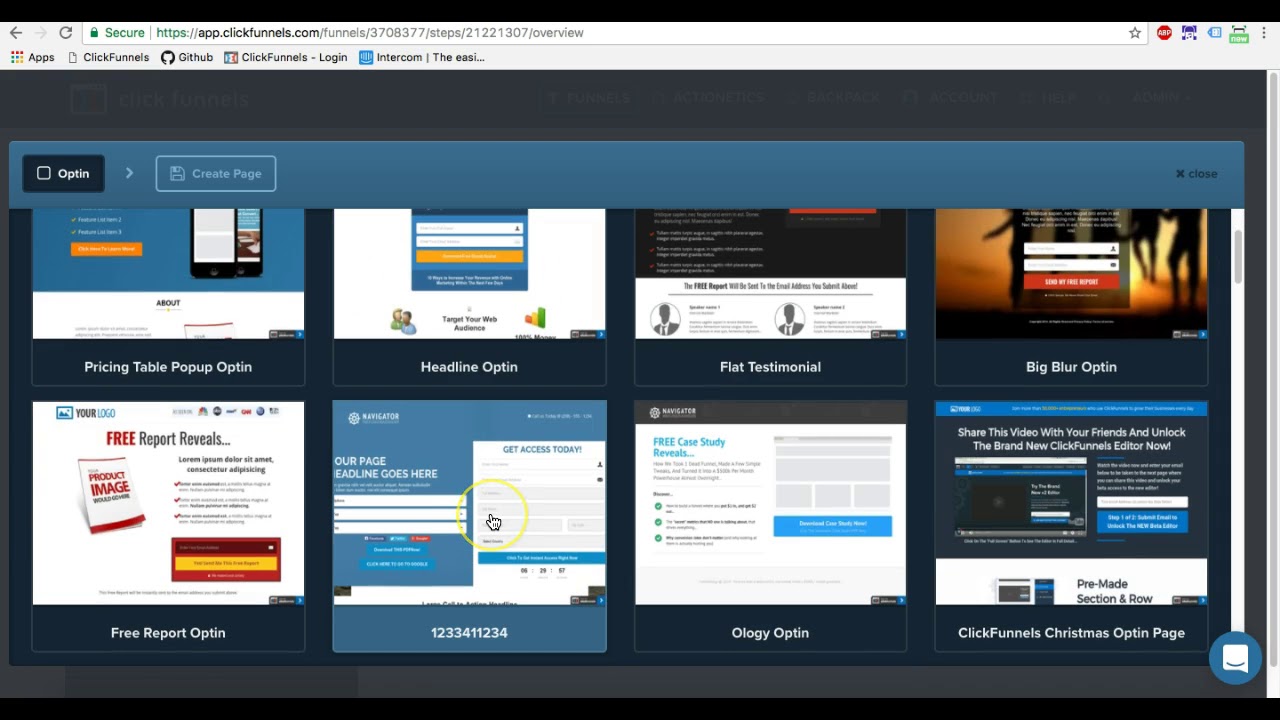This screenshot has width=1280, height=720.
Task: Open the Chrome menu three-dot icon
Action: coord(1265,33)
